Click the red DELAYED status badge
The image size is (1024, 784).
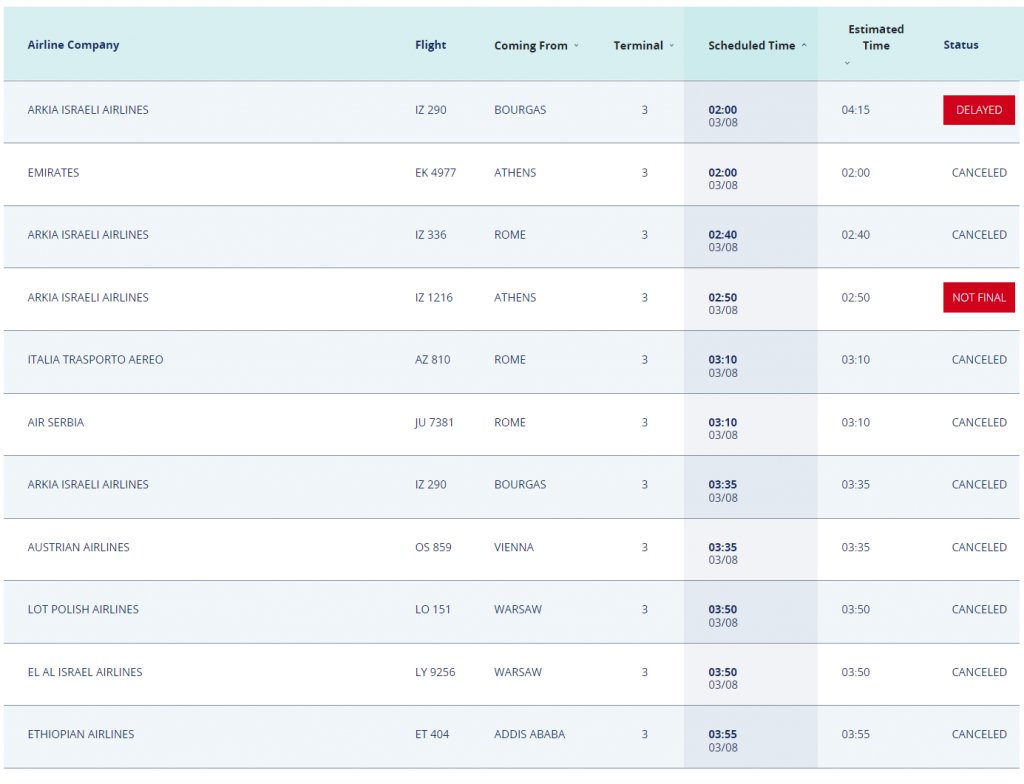coord(978,110)
